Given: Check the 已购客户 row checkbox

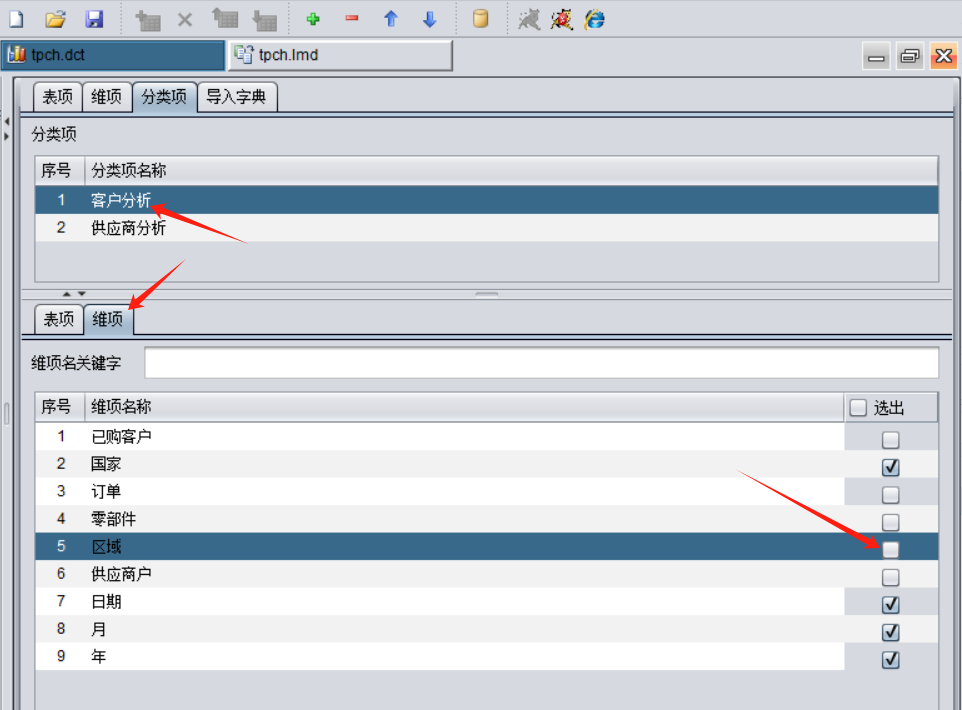Looking at the screenshot, I should pyautogui.click(x=890, y=439).
